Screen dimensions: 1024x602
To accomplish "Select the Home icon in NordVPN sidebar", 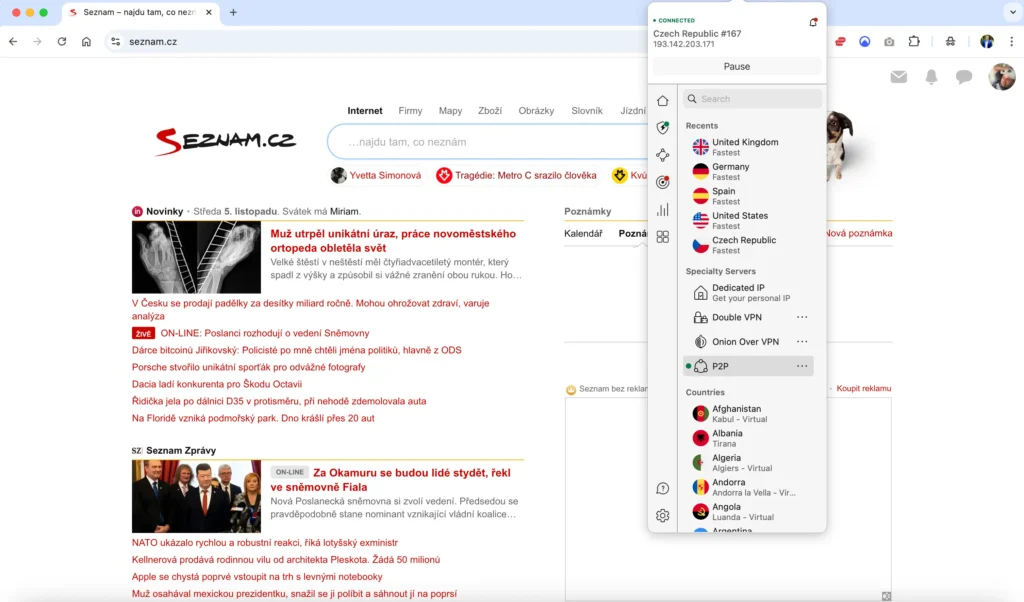I will click(662, 99).
